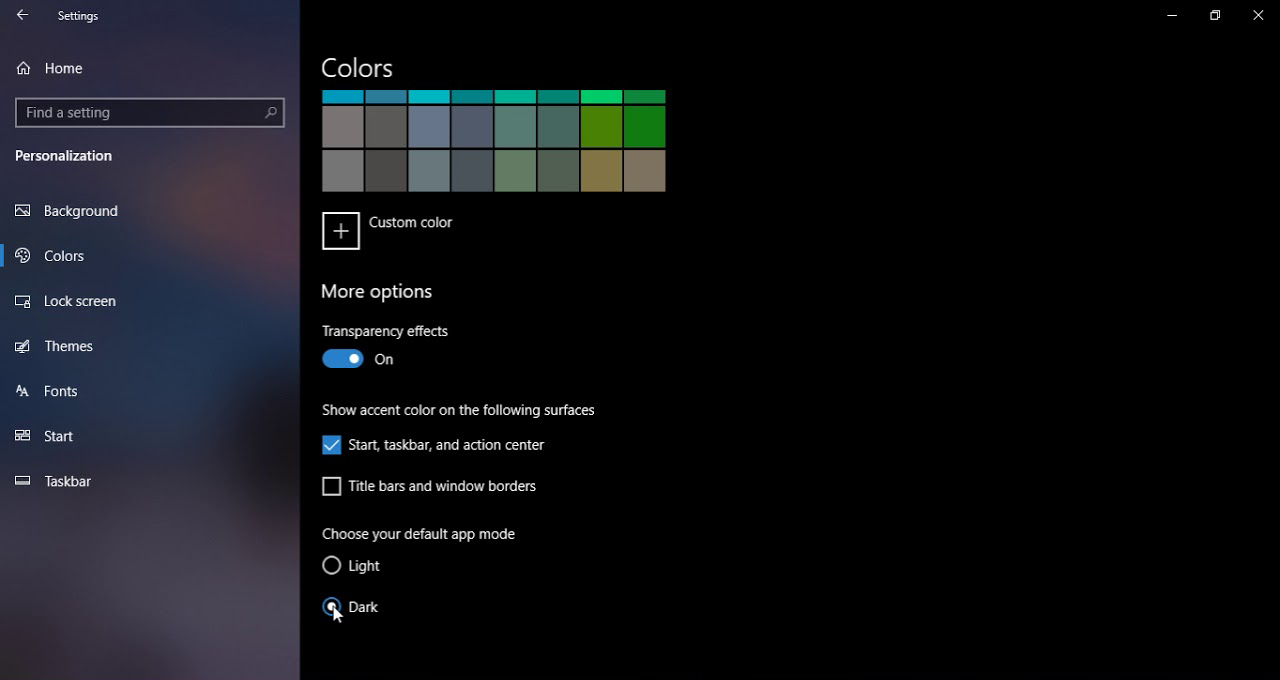
Task: Choose the olive gold color swatch
Action: 601,170
